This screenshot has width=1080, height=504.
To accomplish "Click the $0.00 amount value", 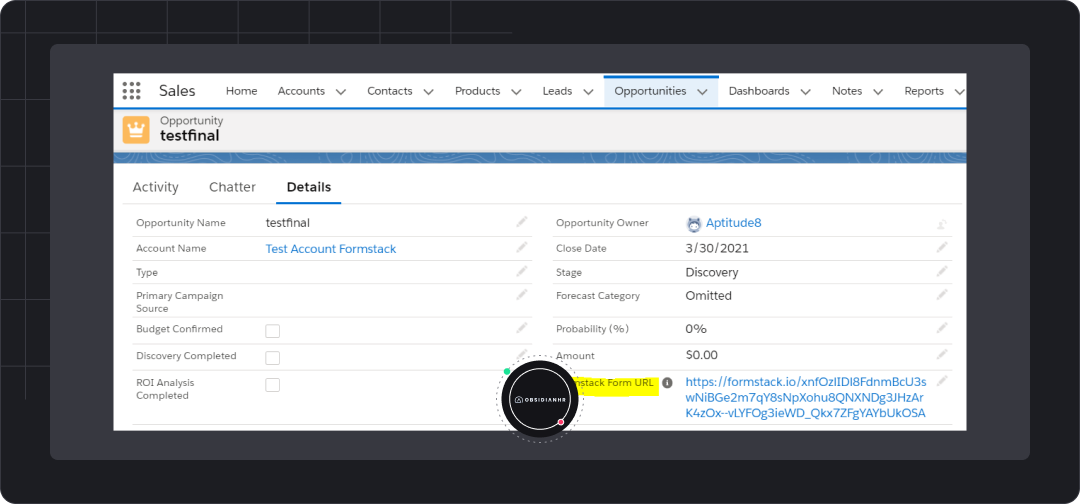I will (x=701, y=355).
